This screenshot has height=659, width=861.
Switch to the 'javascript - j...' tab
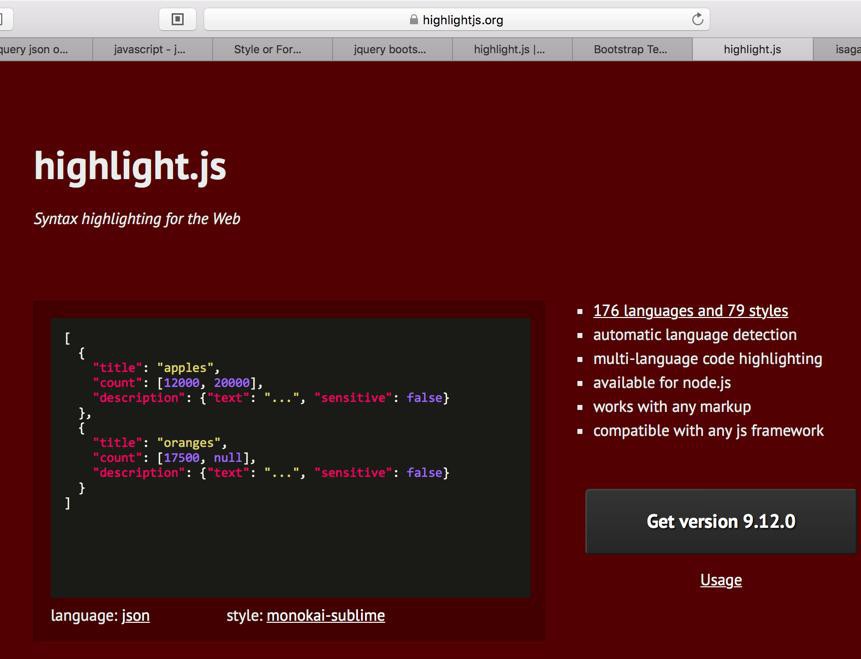[152, 49]
